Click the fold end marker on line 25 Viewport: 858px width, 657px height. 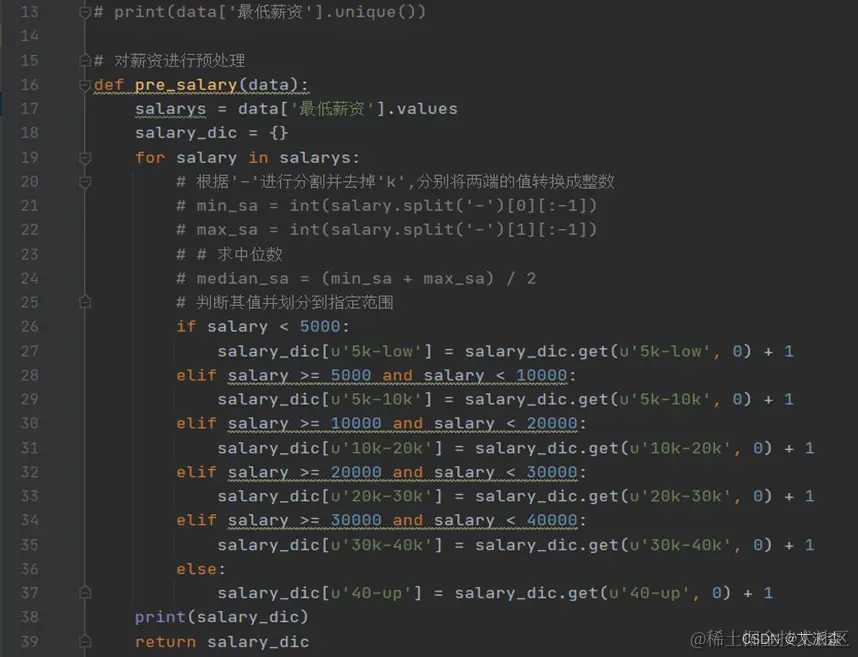click(85, 302)
